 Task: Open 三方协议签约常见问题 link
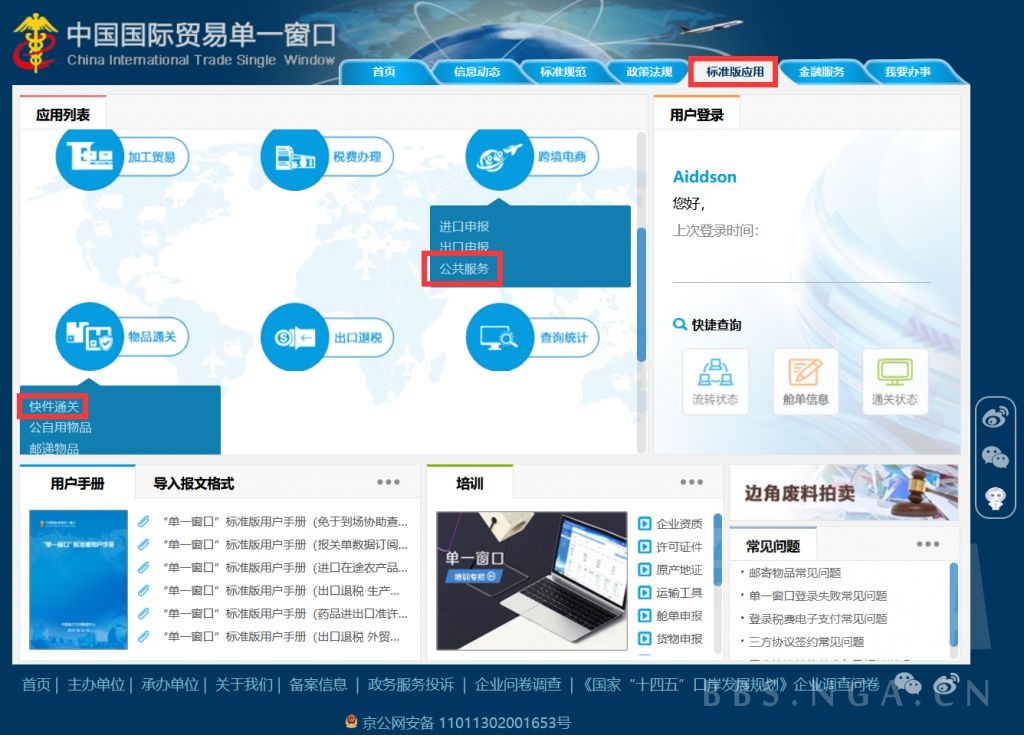pyautogui.click(x=806, y=642)
